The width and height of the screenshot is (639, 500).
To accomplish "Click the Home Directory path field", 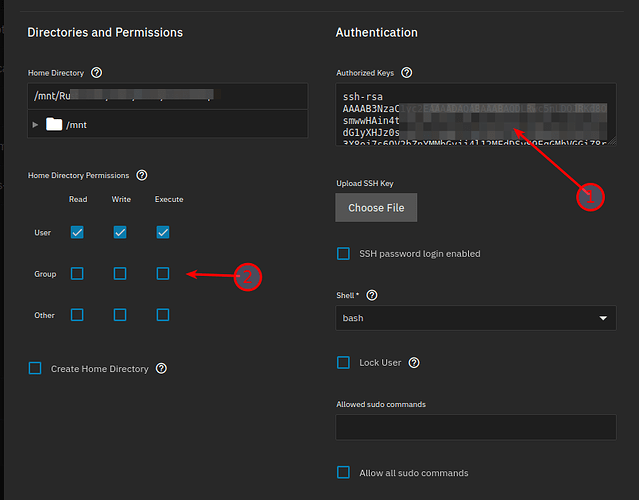I will tap(167, 96).
